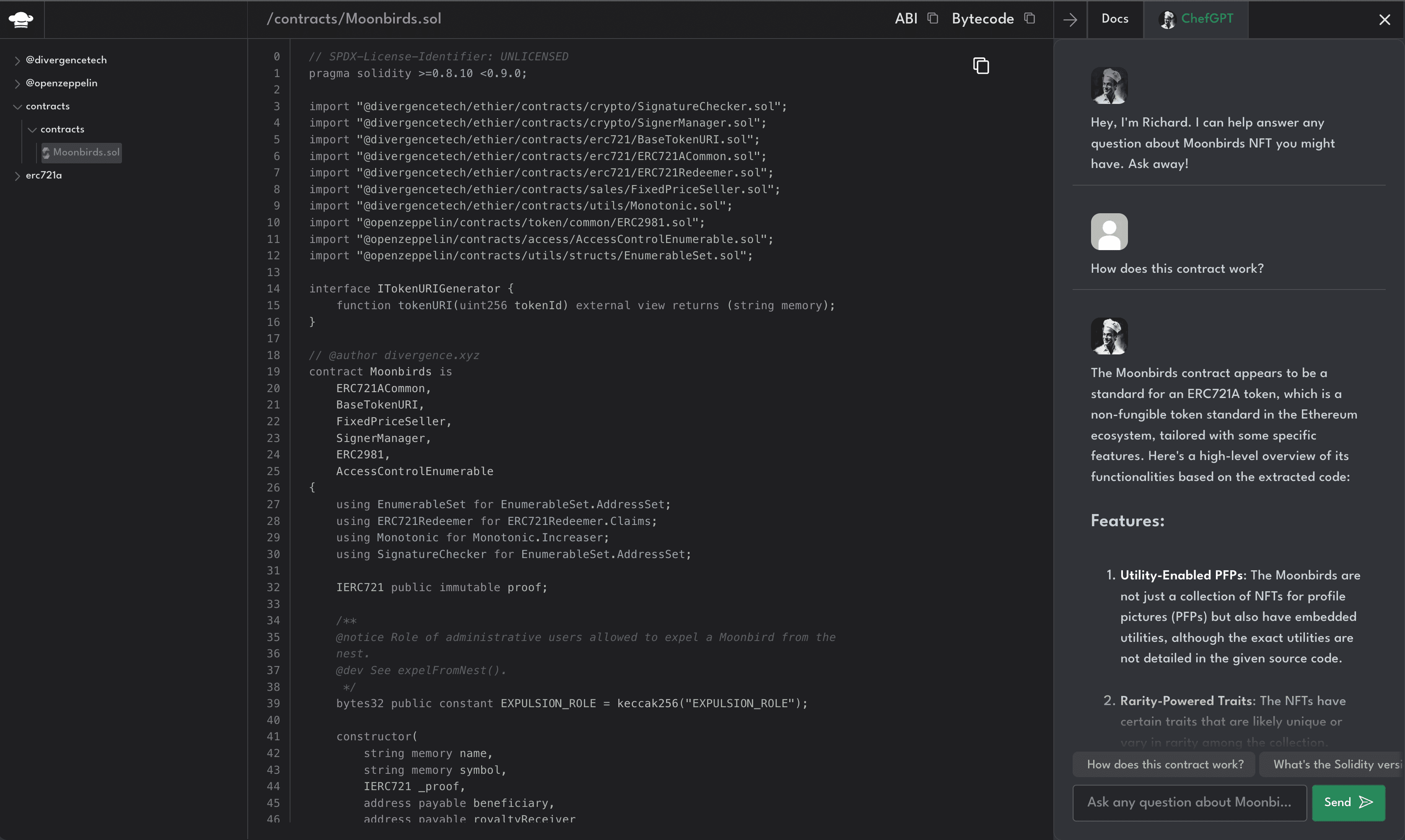This screenshot has width=1405, height=840.
Task: Click the send arrow icon in Send button
Action: (x=1366, y=802)
